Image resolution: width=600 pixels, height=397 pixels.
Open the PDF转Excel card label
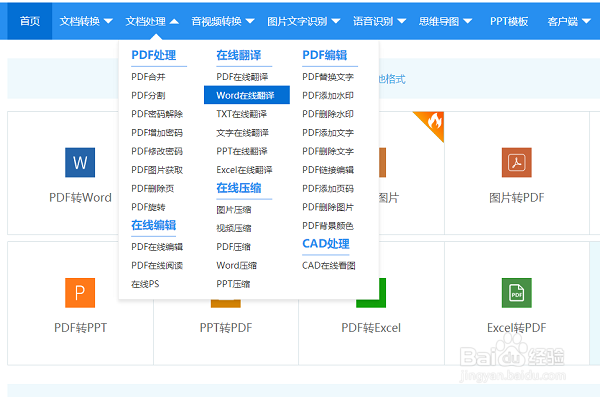point(371,328)
